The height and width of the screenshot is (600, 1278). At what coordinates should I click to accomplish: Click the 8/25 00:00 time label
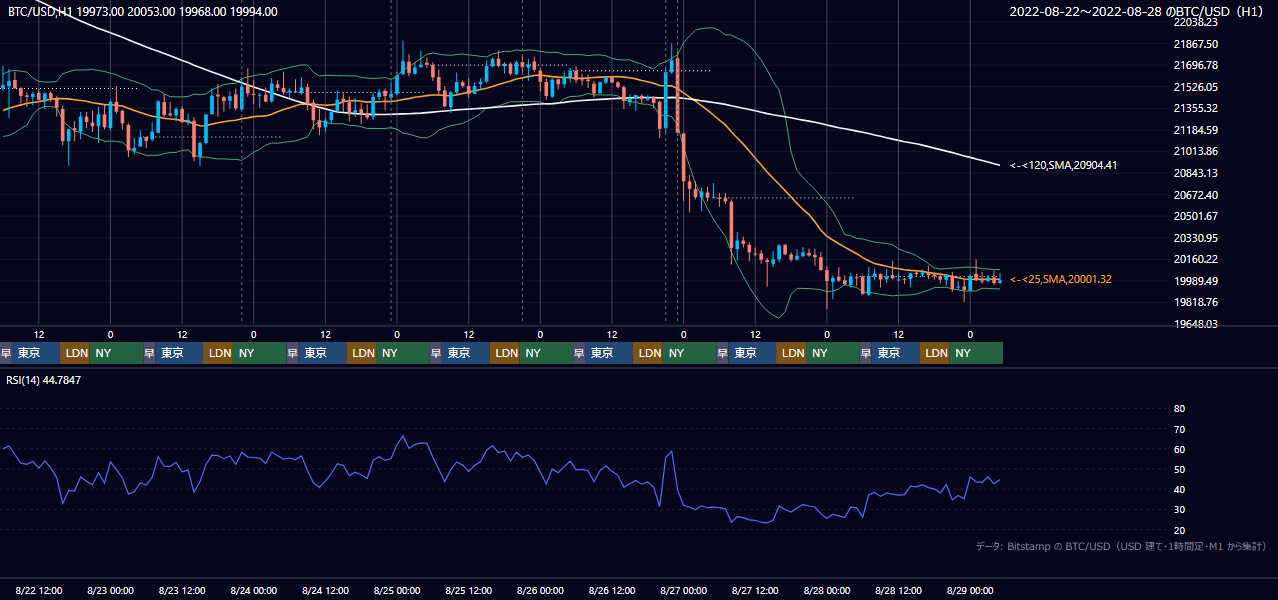point(397,590)
